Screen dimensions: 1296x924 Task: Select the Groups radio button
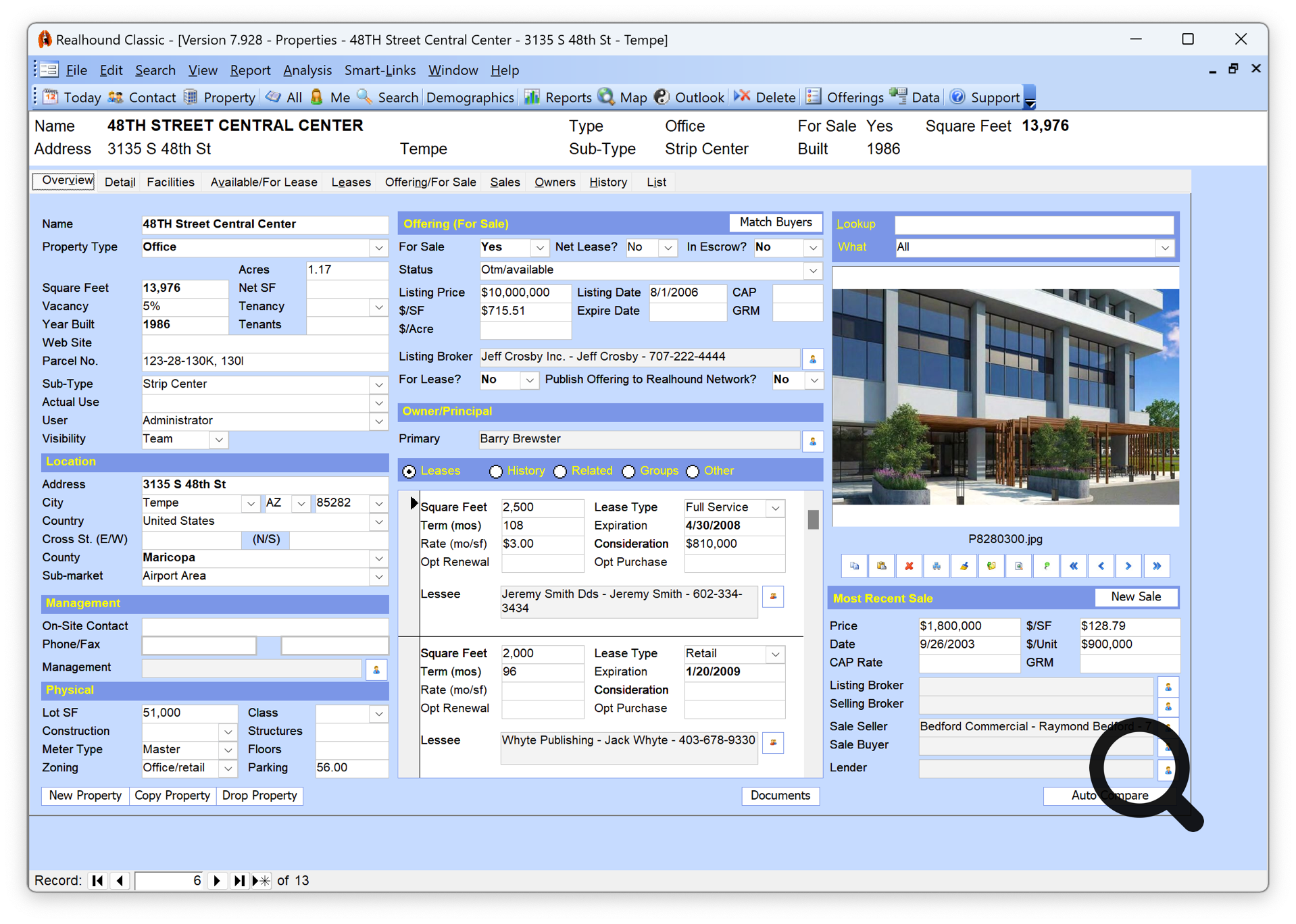pyautogui.click(x=629, y=471)
